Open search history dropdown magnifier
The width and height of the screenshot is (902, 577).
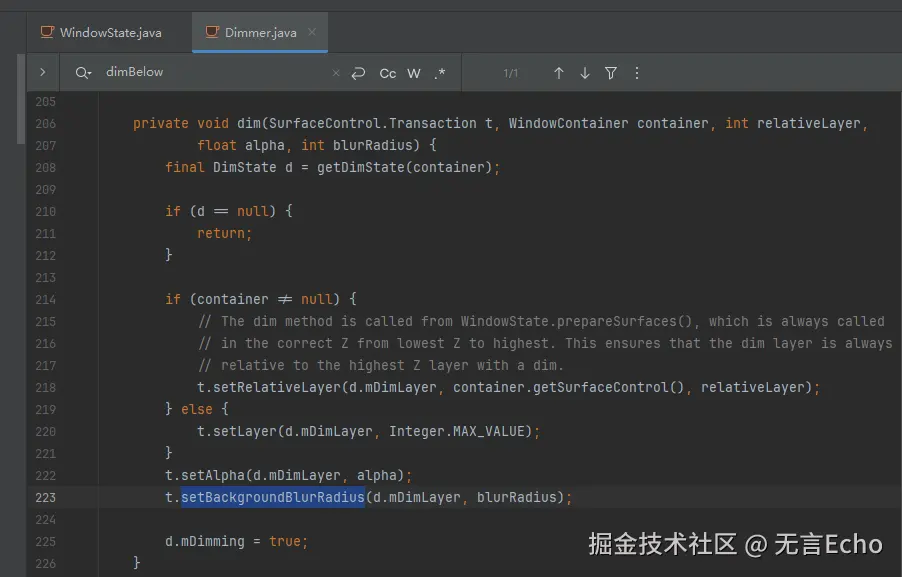point(82,73)
